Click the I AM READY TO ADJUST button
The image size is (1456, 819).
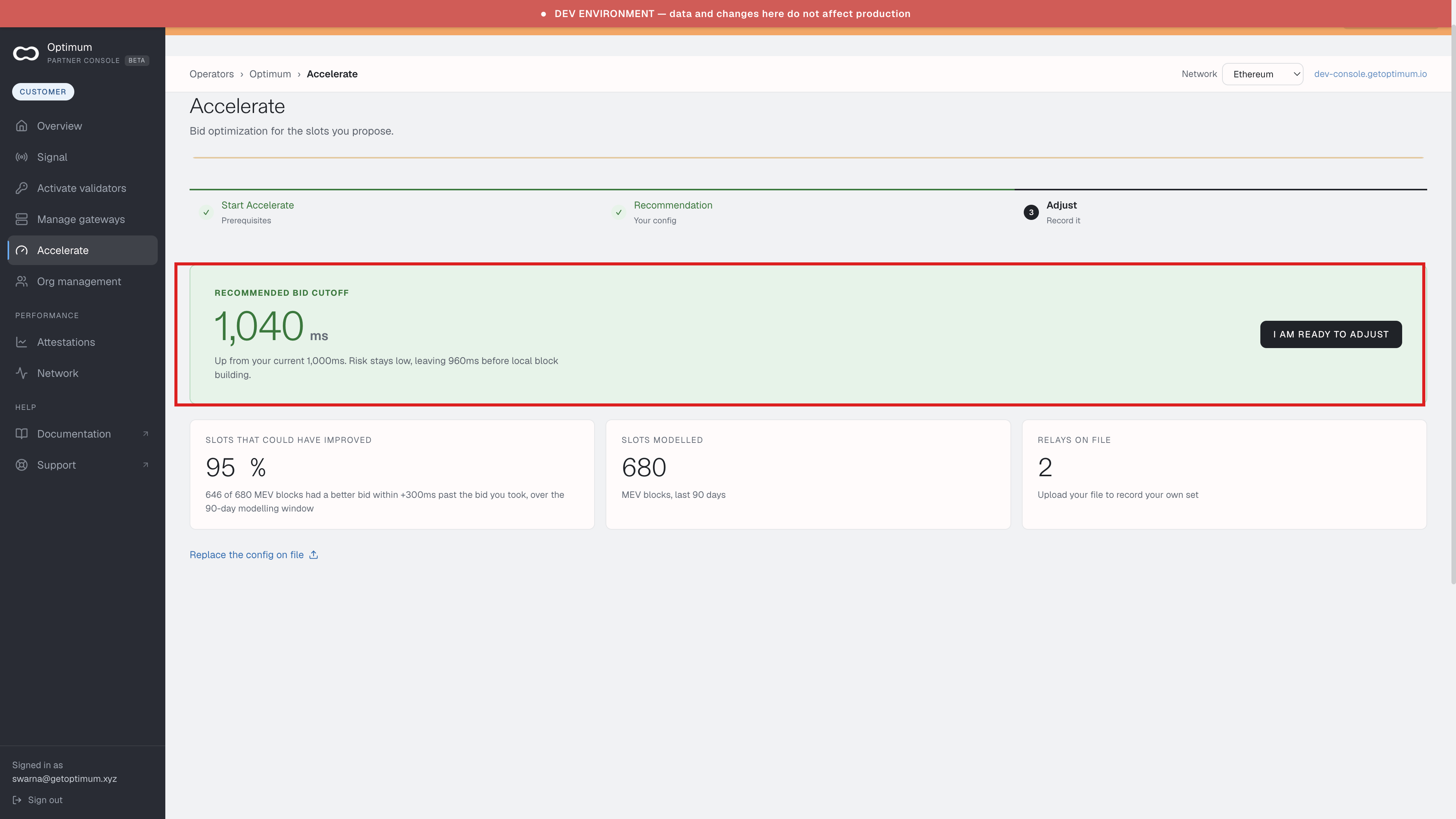coord(1330,334)
